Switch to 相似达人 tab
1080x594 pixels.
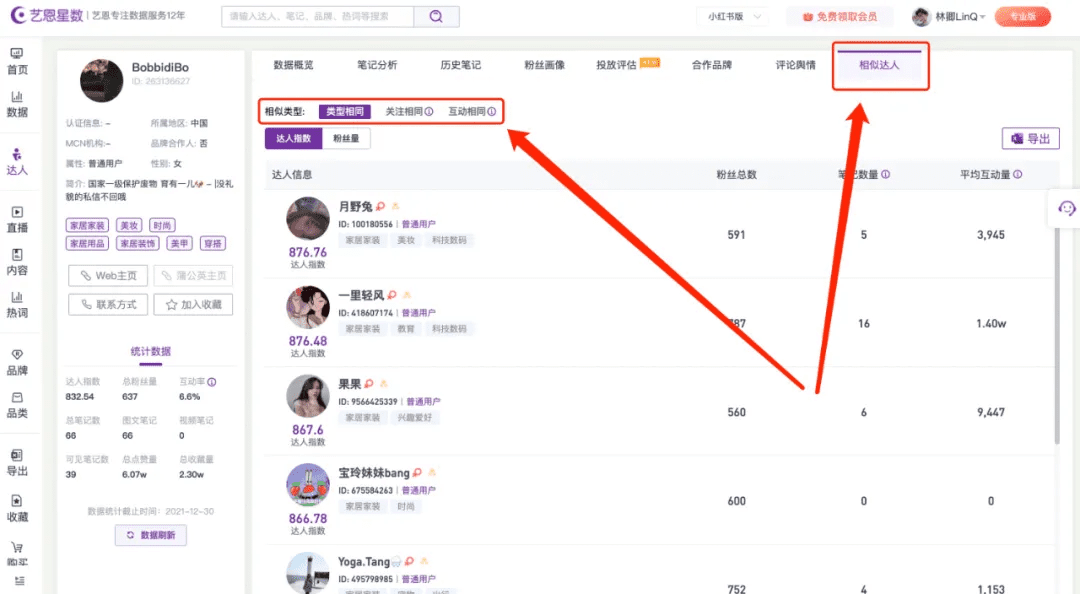point(879,65)
